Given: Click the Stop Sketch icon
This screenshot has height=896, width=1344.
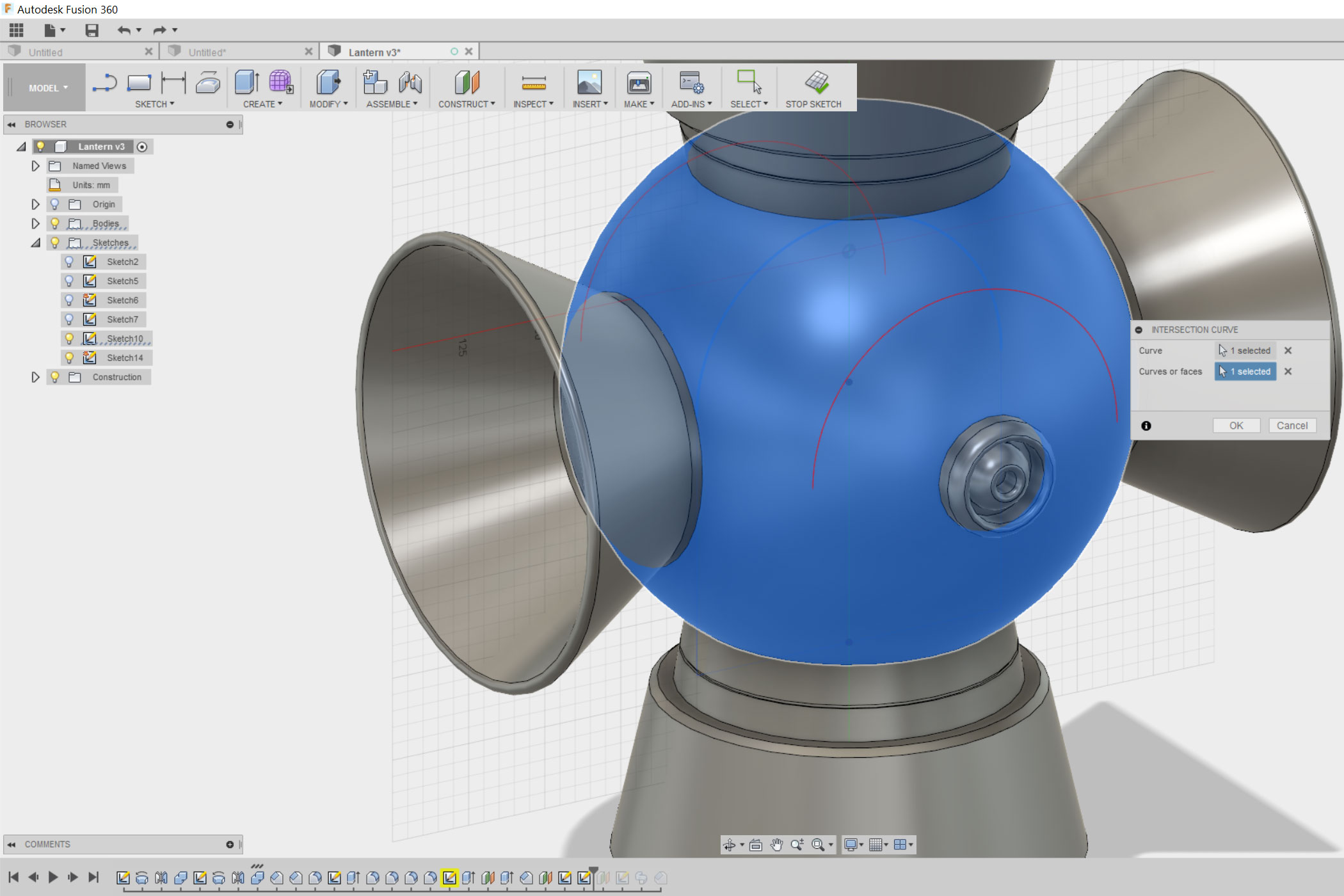Looking at the screenshot, I should tap(816, 83).
